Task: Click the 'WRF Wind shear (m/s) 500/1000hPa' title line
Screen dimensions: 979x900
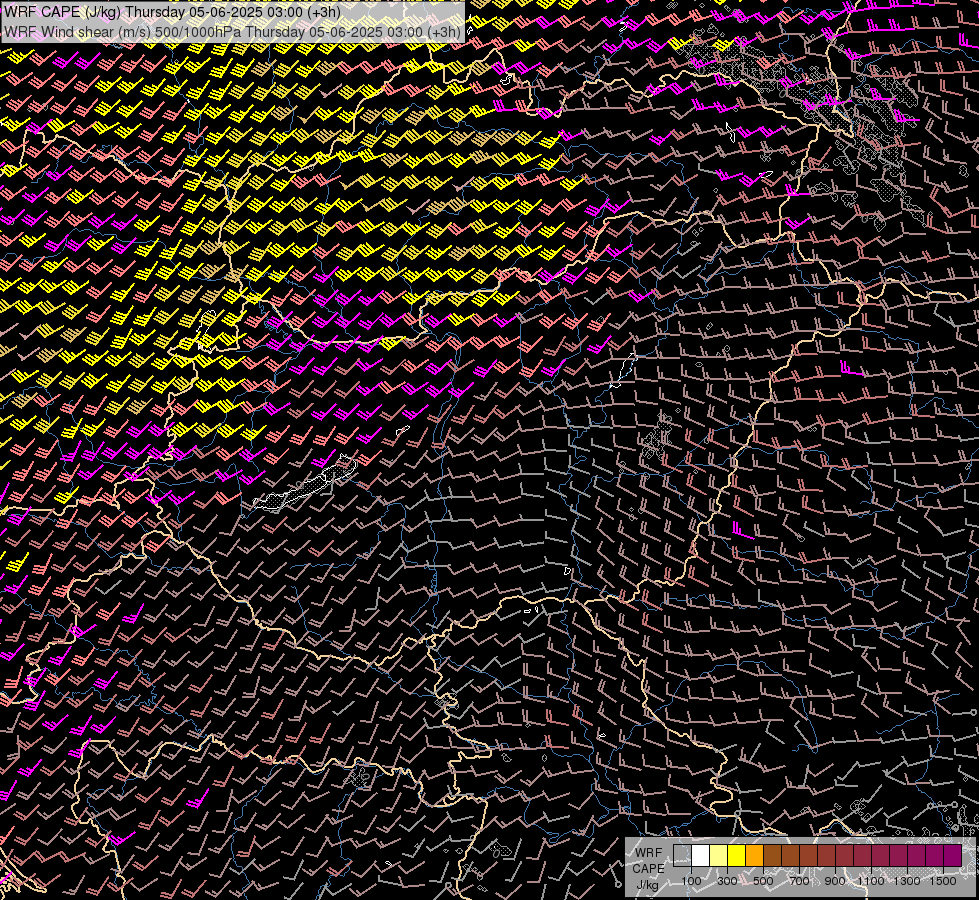Action: pos(232,31)
